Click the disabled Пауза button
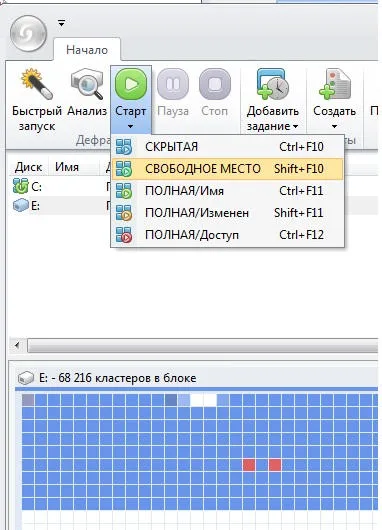382x530 pixels. (x=173, y=93)
